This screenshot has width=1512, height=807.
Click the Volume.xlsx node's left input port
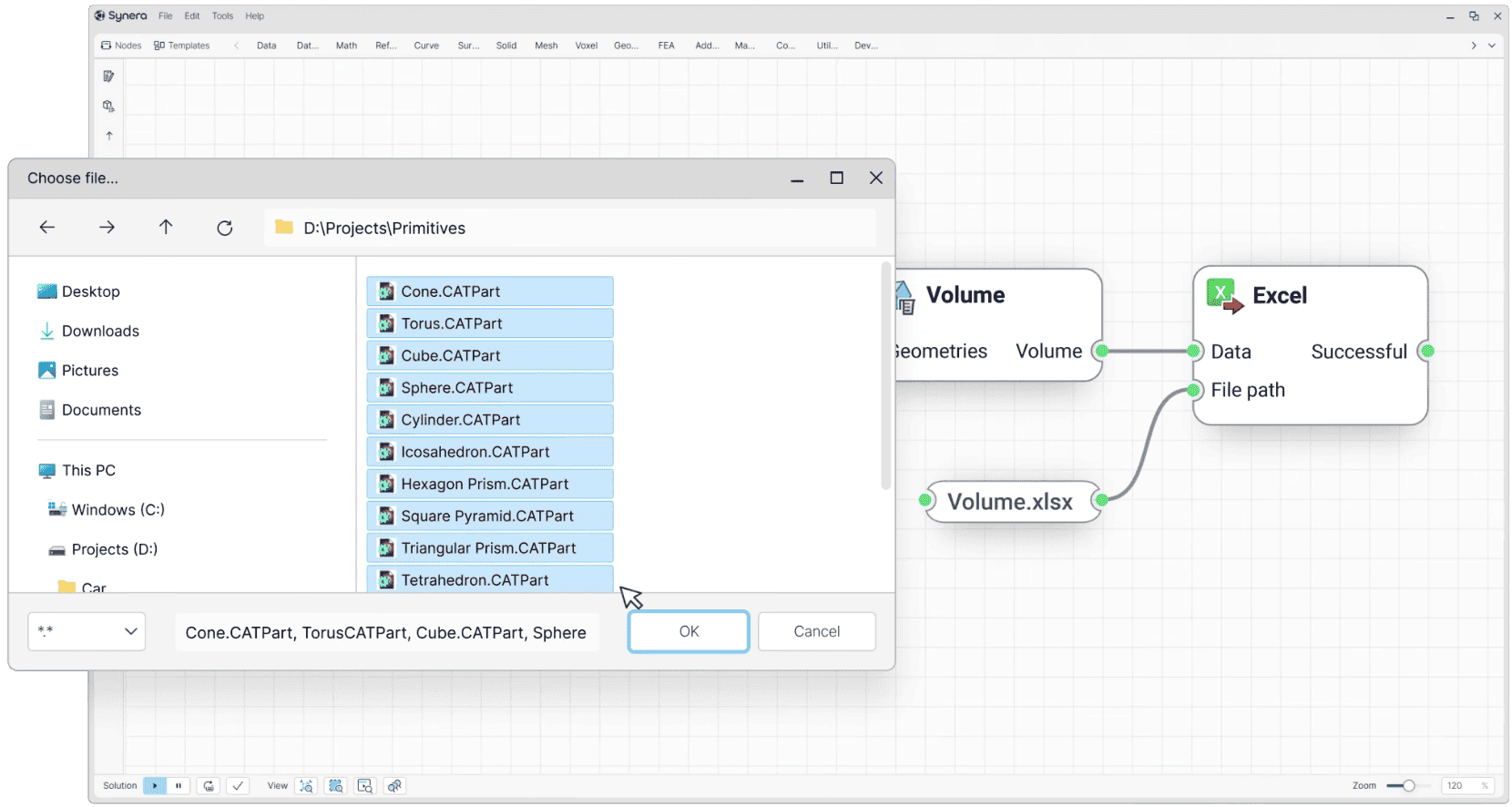[x=925, y=500]
